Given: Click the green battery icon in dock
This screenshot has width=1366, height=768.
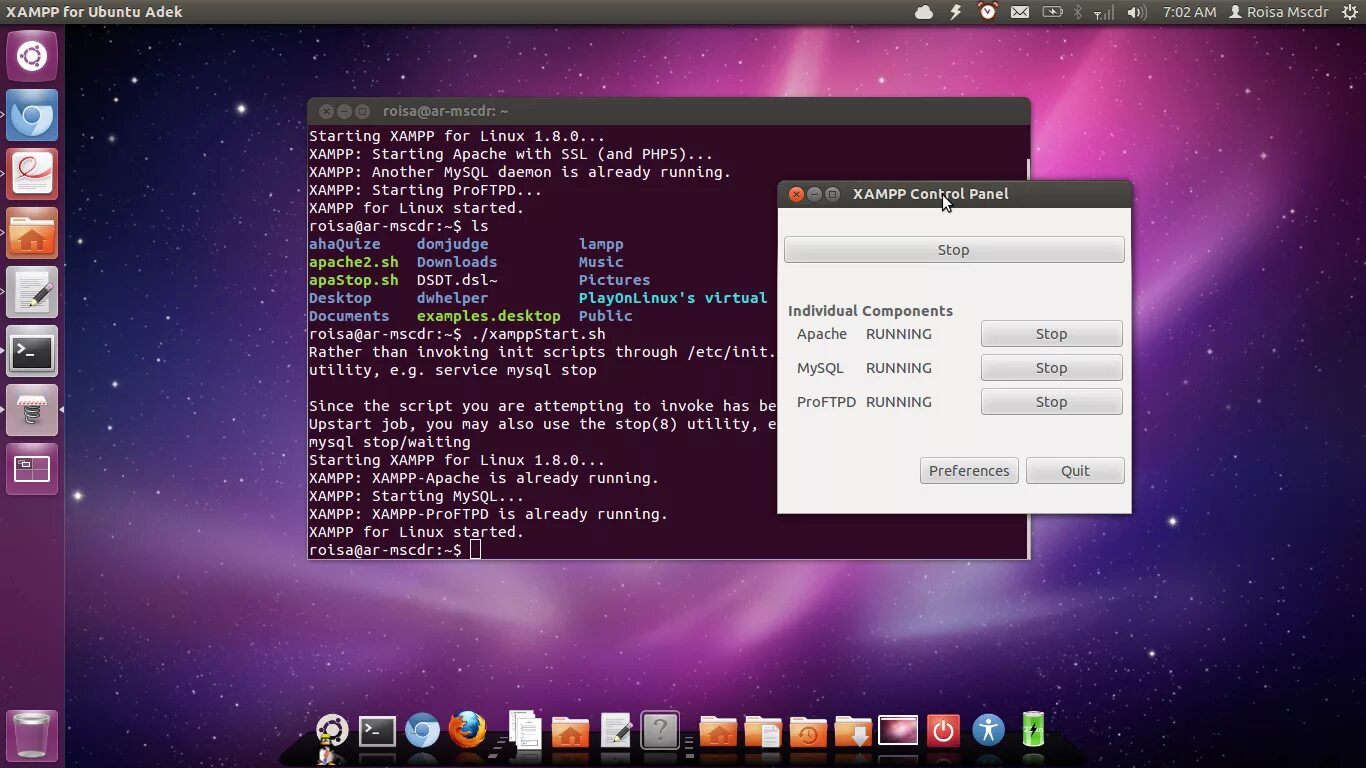Looking at the screenshot, I should click(x=1033, y=729).
